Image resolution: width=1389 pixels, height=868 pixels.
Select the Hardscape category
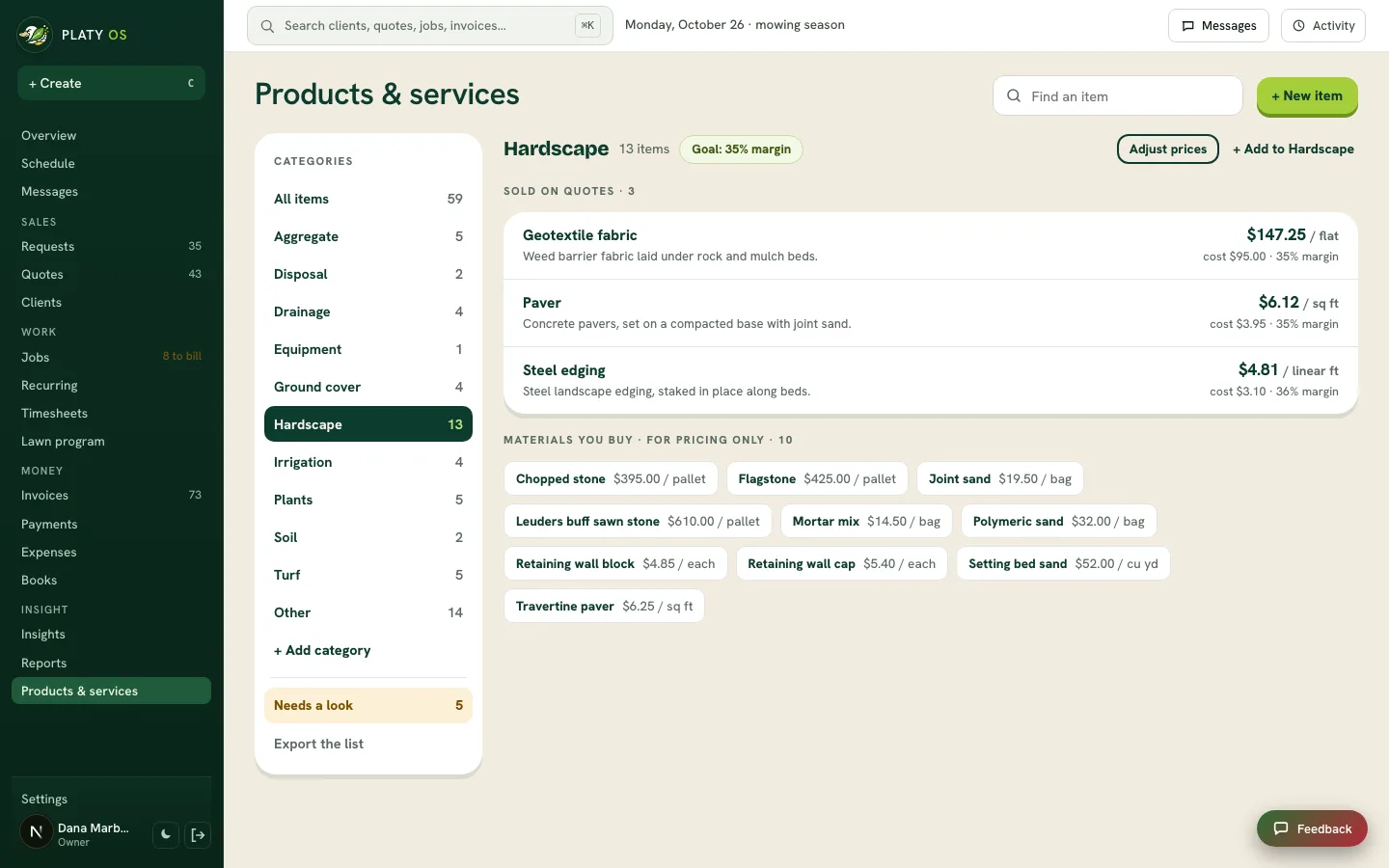pos(368,424)
